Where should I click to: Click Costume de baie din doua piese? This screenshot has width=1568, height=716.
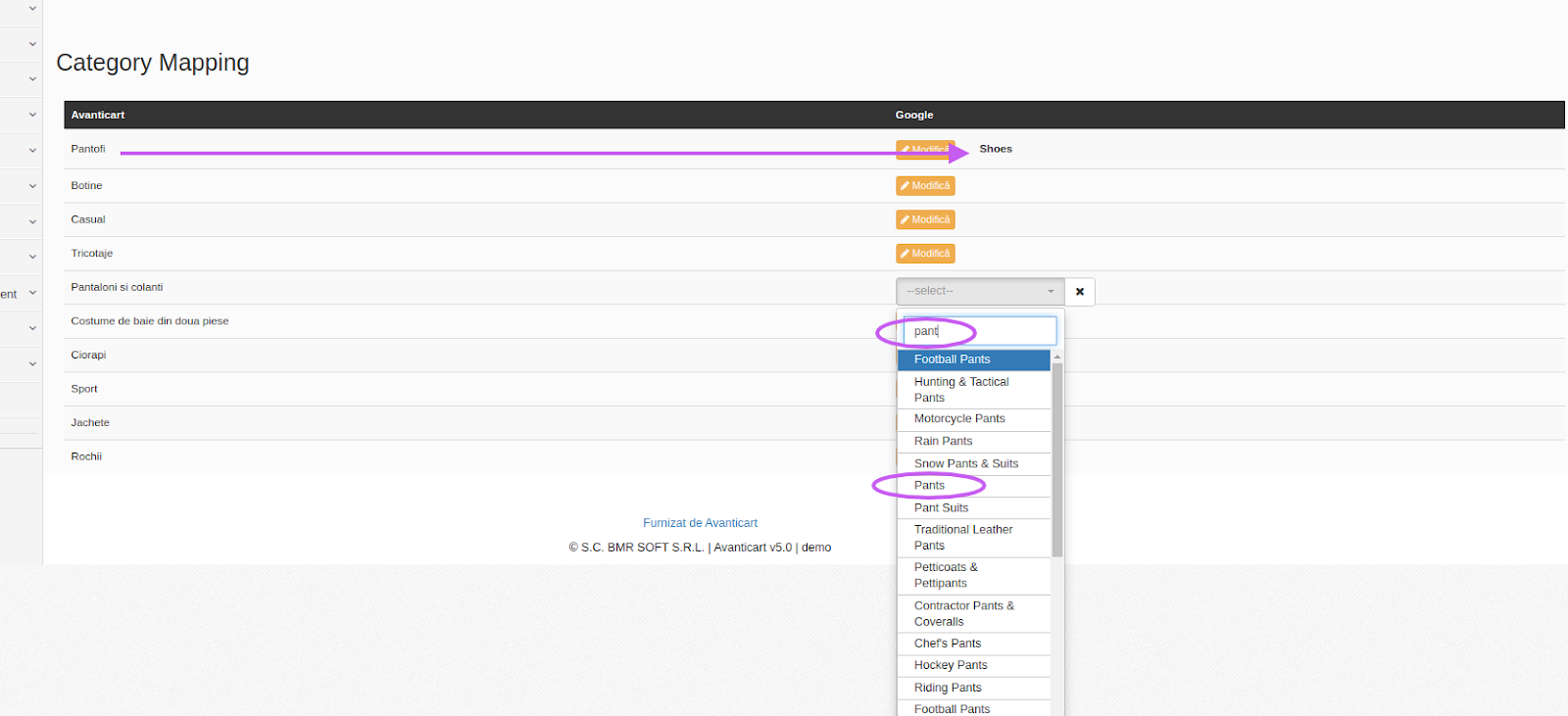[x=150, y=321]
